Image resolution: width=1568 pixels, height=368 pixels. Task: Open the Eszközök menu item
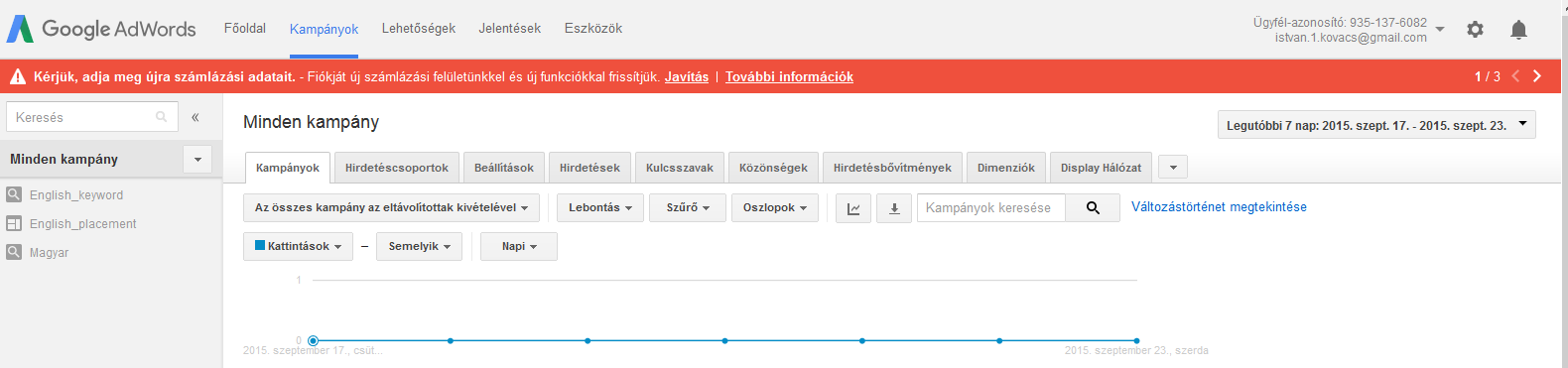coord(593,28)
